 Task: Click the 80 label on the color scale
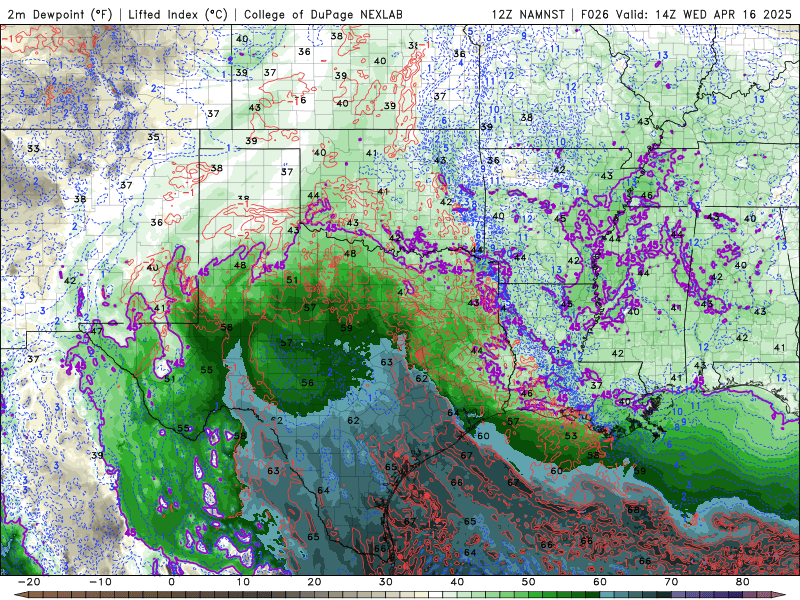[743, 582]
